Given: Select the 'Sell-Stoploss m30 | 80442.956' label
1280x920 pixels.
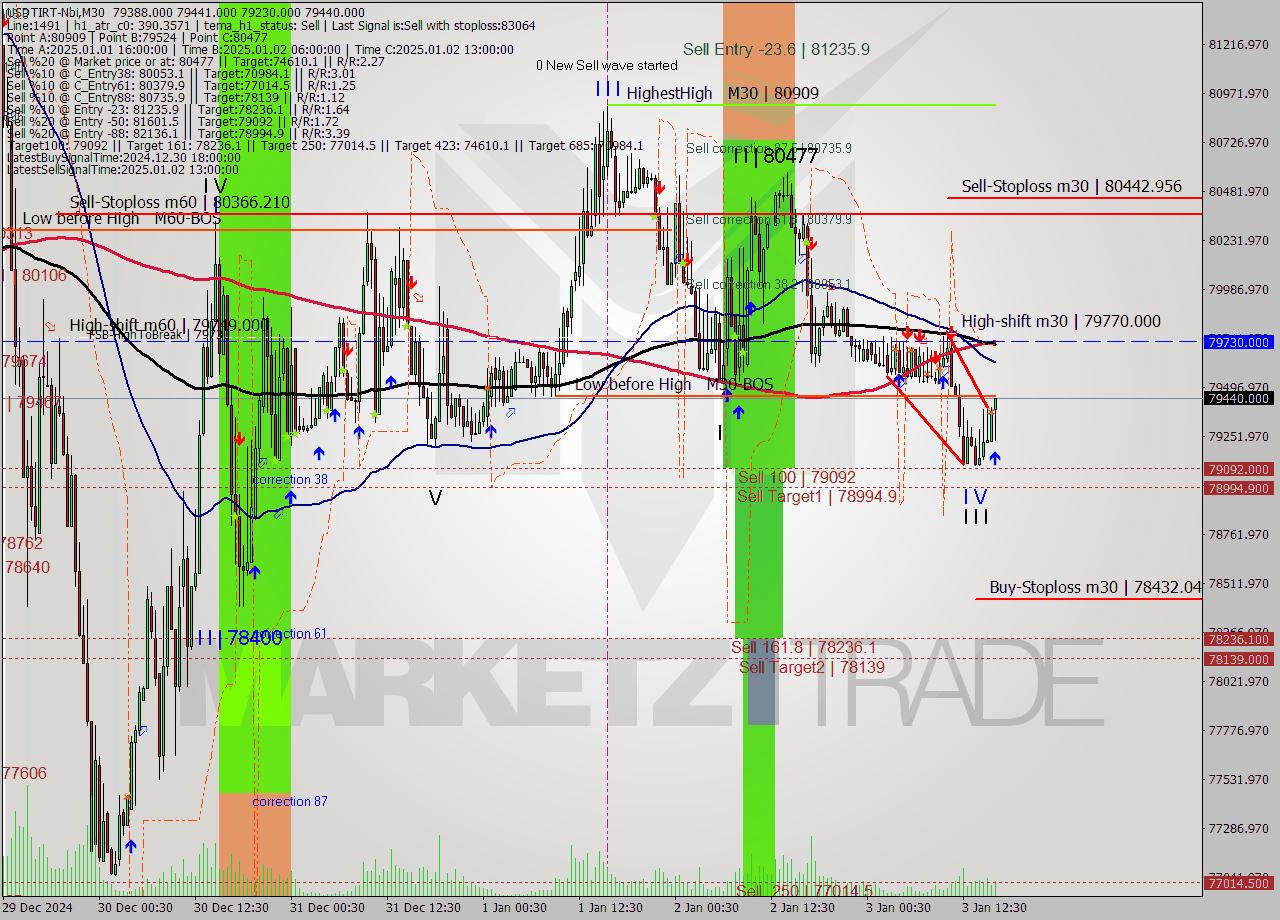Looking at the screenshot, I should tap(1071, 186).
